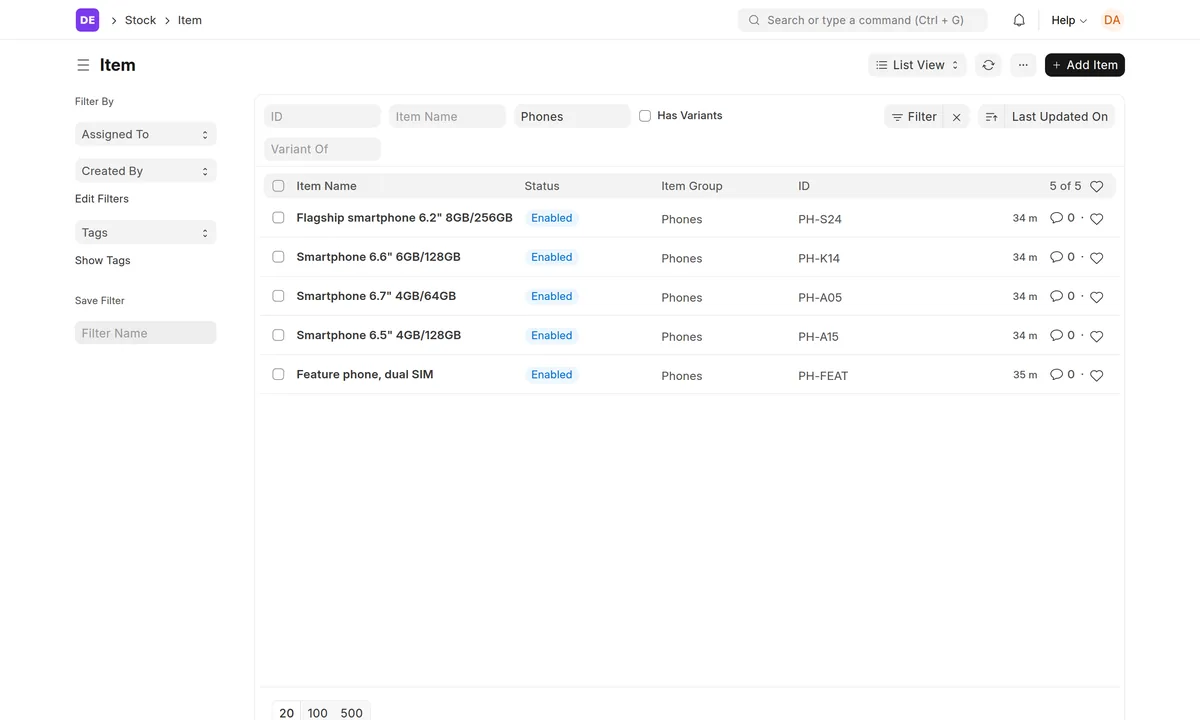Viewport: 1200px width, 720px height.
Task: Tick checkbox for Smartphone 6.5" 4GB/128GB
Action: pos(278,335)
